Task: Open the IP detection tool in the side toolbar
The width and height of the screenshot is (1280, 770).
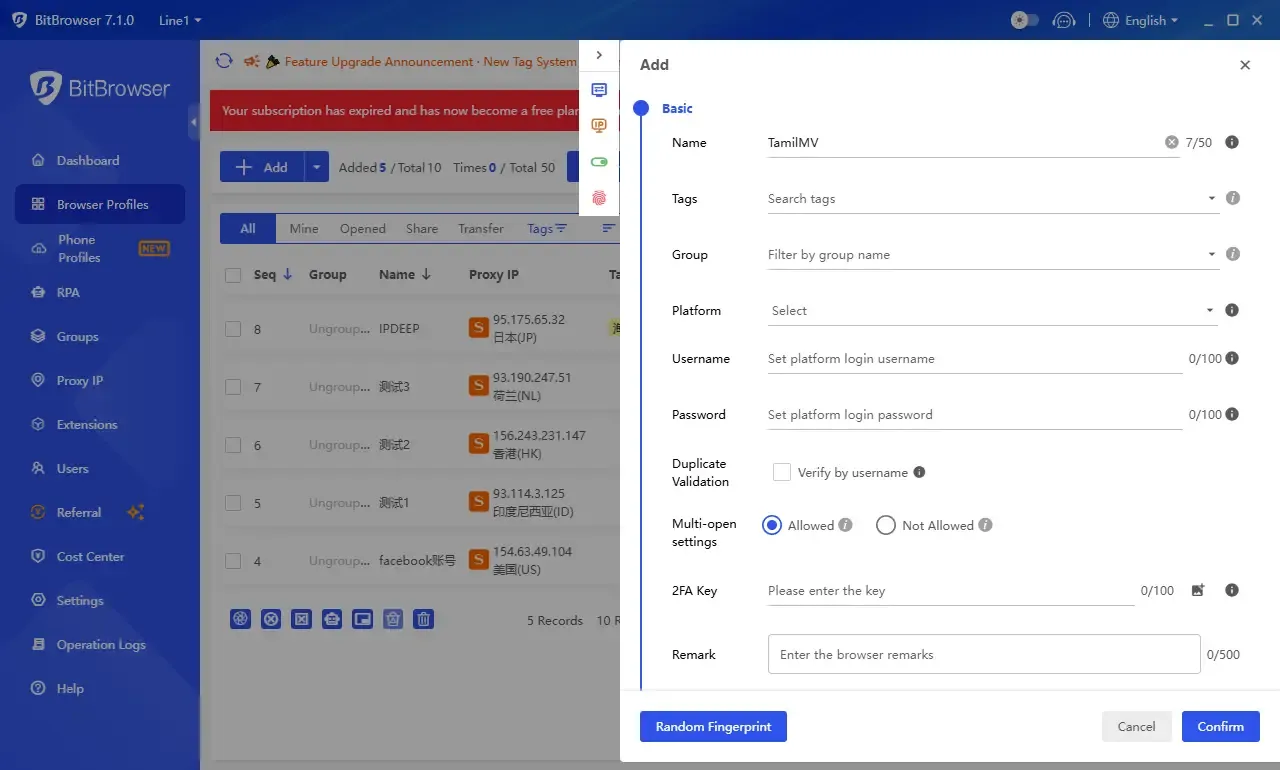Action: click(x=598, y=125)
